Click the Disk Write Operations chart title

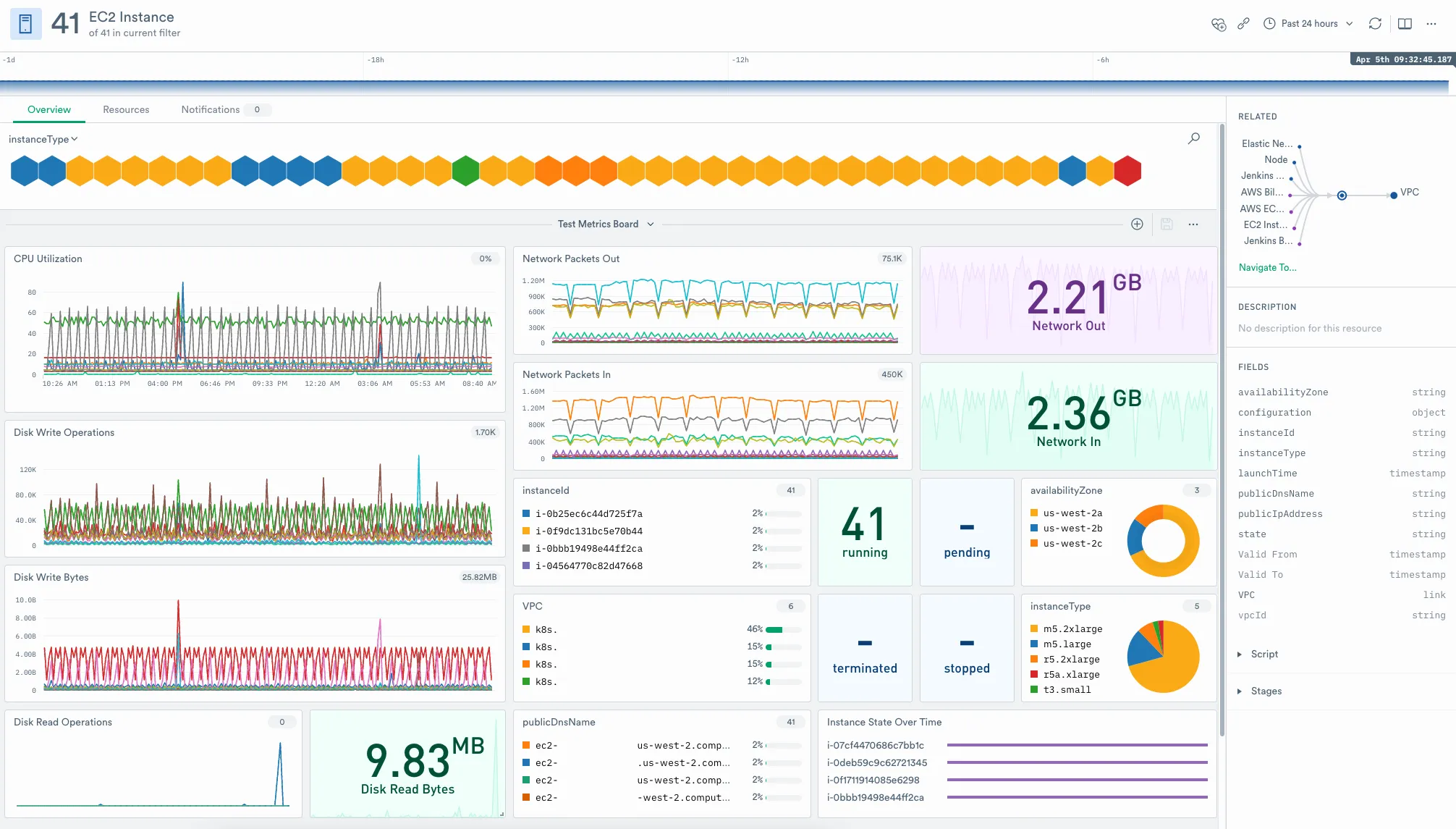64,433
